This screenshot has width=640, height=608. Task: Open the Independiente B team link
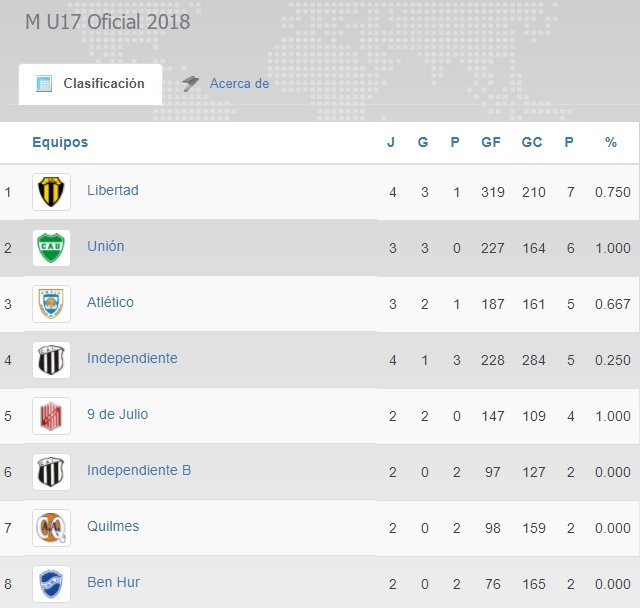tap(139, 470)
